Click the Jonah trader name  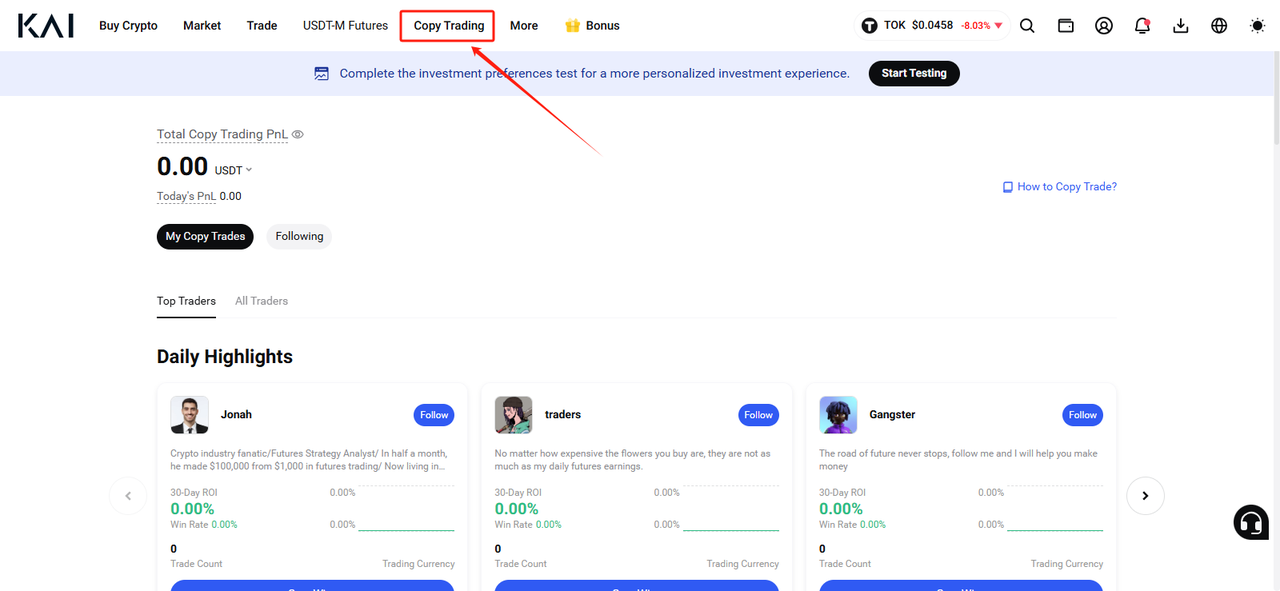(236, 415)
